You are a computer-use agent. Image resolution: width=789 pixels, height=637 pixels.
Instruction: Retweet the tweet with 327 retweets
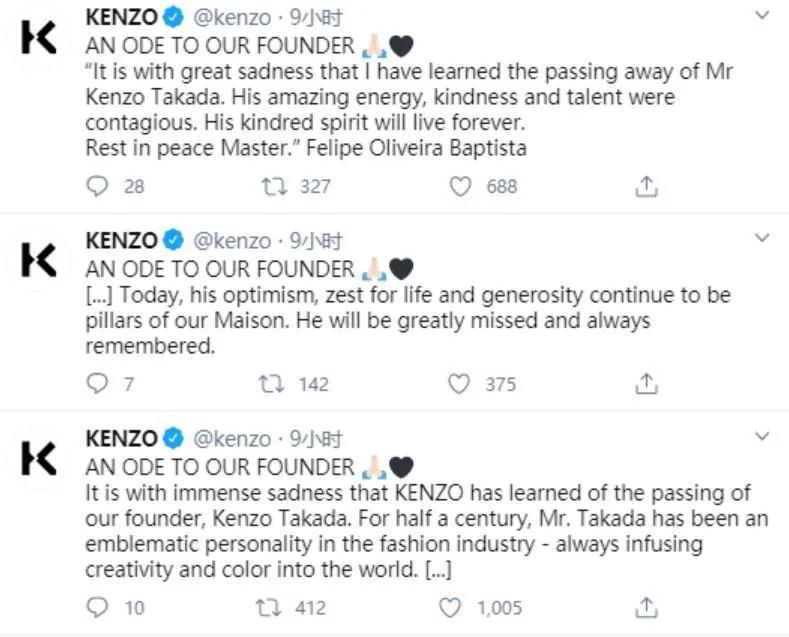coord(272,186)
